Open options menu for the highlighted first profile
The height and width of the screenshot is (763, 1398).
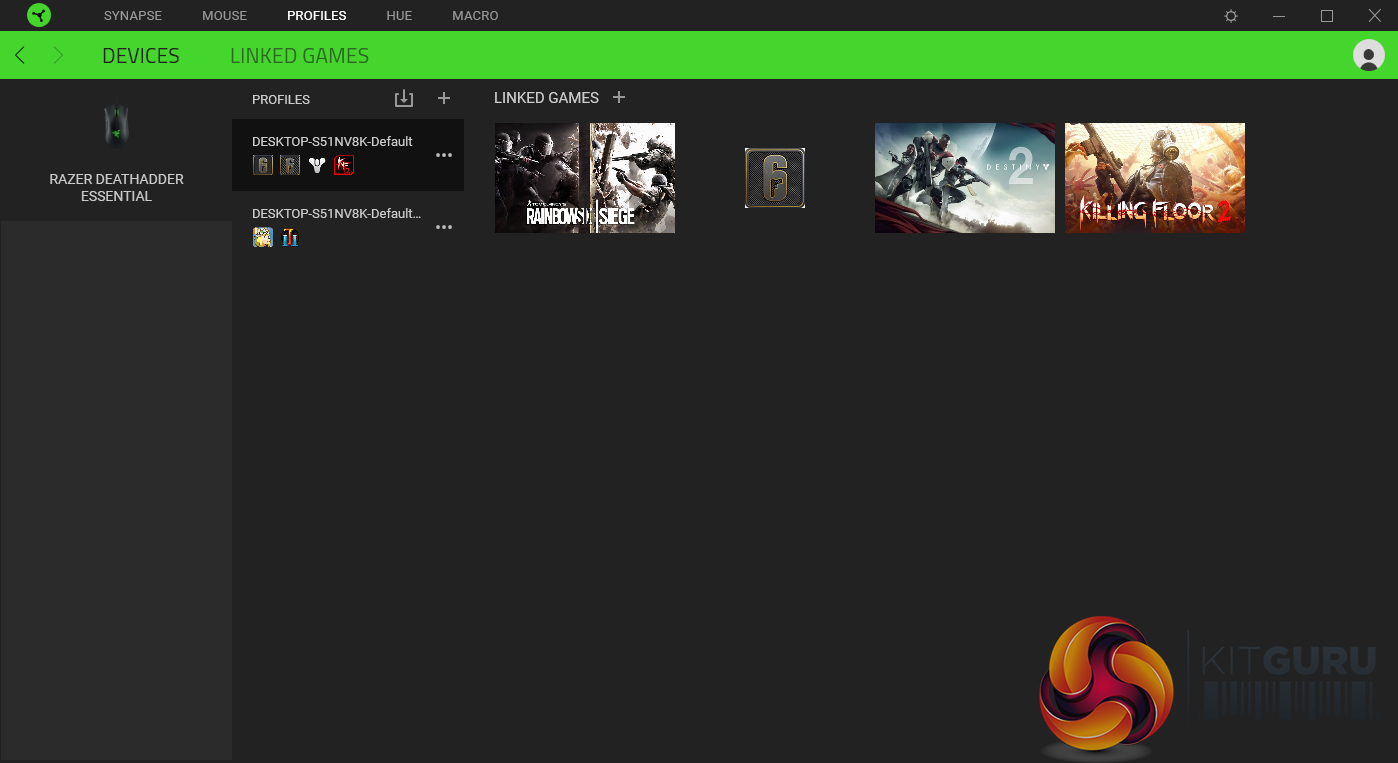[x=444, y=155]
